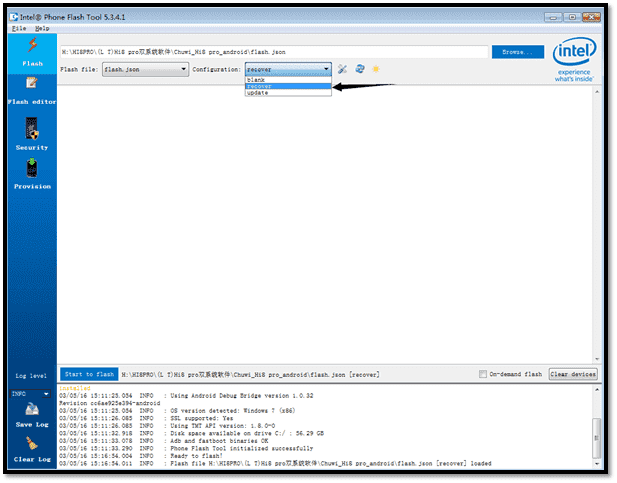Collapse the Configuration combo box
617x483 pixels.
point(288,69)
